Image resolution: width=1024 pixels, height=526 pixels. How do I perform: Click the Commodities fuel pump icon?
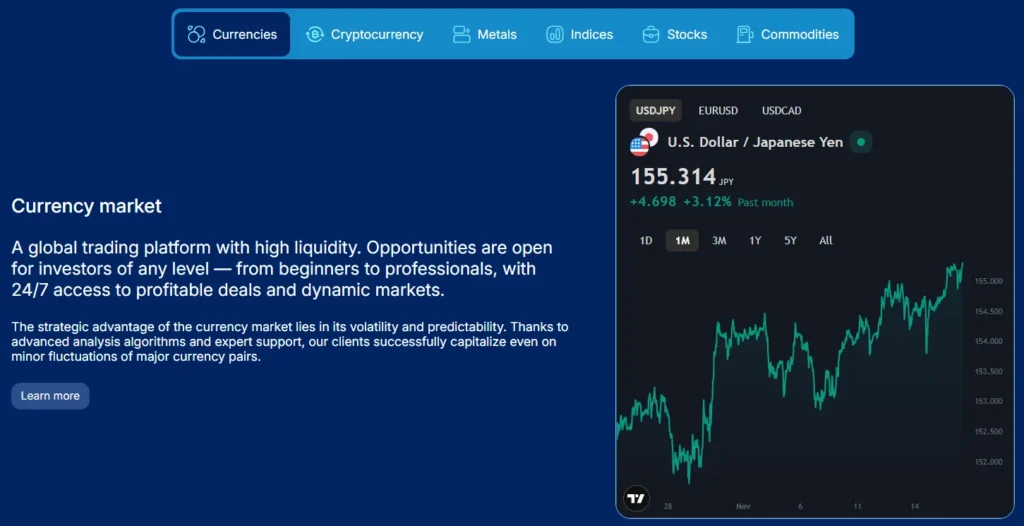[x=745, y=34]
